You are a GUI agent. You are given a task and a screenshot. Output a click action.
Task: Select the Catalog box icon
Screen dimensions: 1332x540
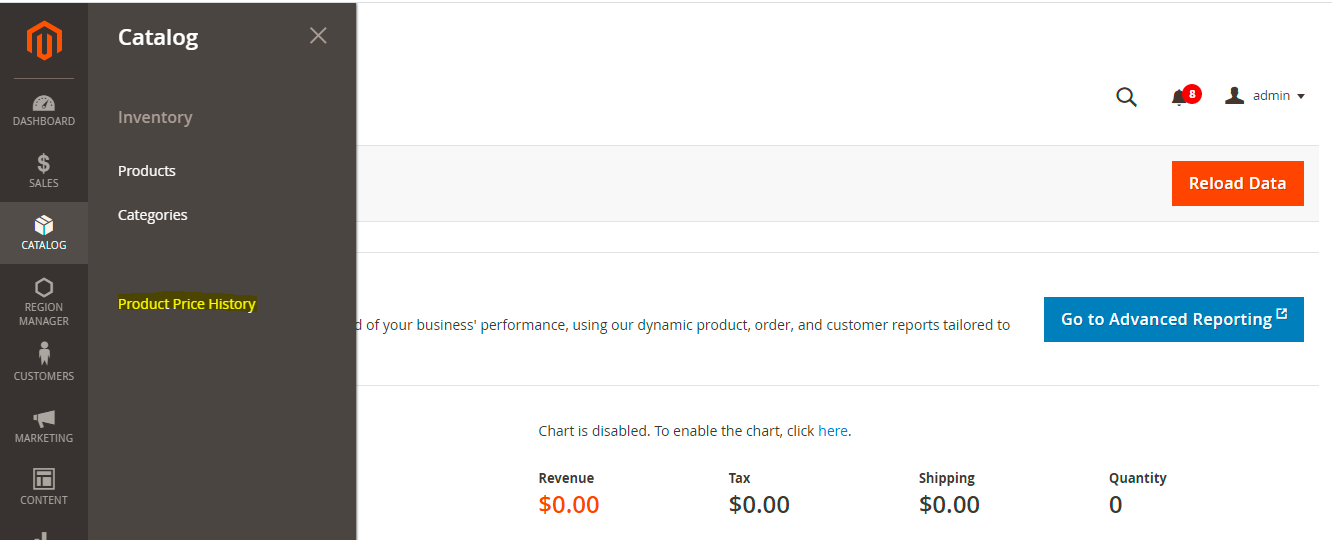coord(44,225)
